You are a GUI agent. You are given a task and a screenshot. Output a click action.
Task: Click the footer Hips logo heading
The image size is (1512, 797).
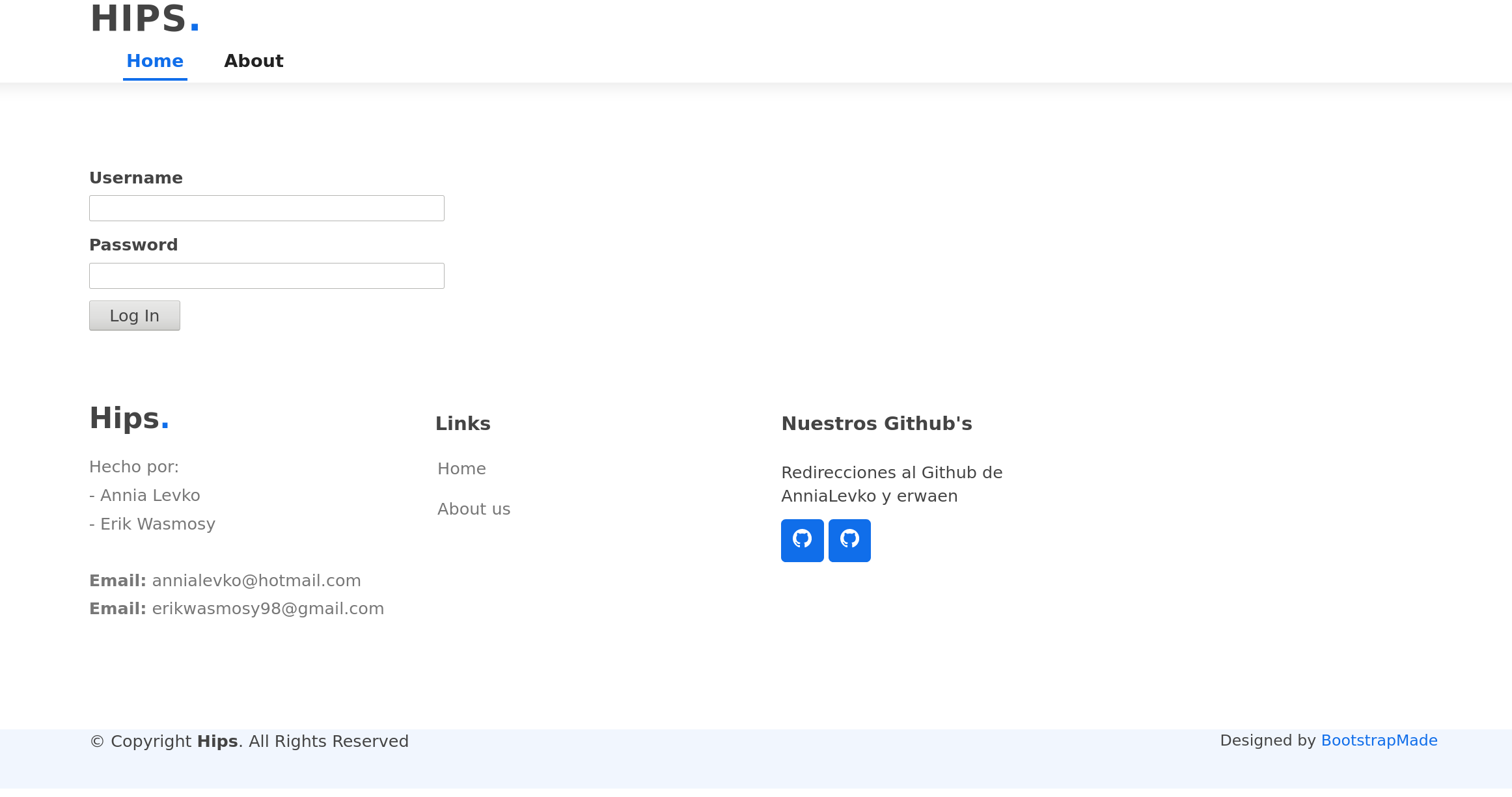pos(129,418)
